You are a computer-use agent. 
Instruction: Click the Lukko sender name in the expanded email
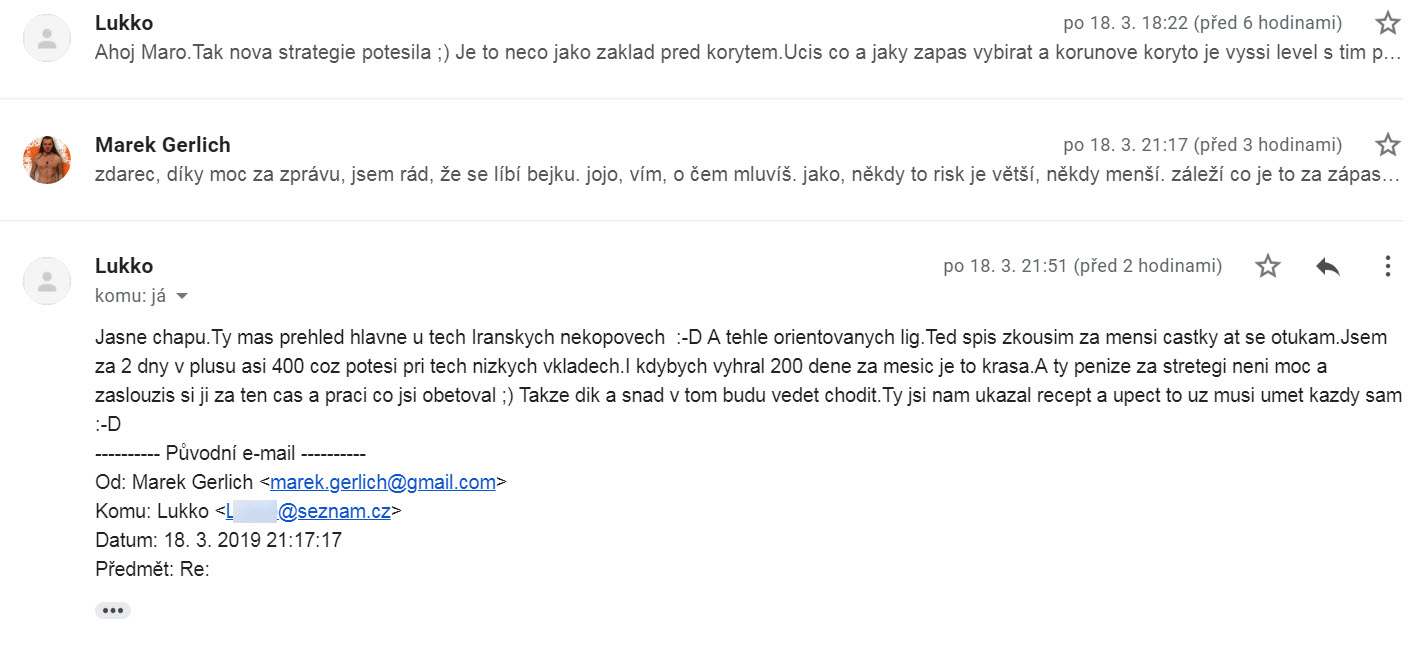pos(124,266)
